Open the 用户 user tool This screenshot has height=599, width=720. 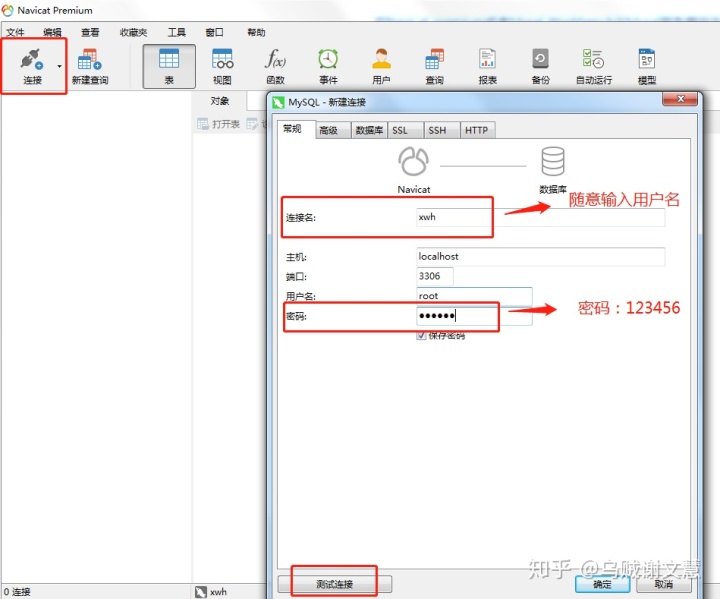381,67
